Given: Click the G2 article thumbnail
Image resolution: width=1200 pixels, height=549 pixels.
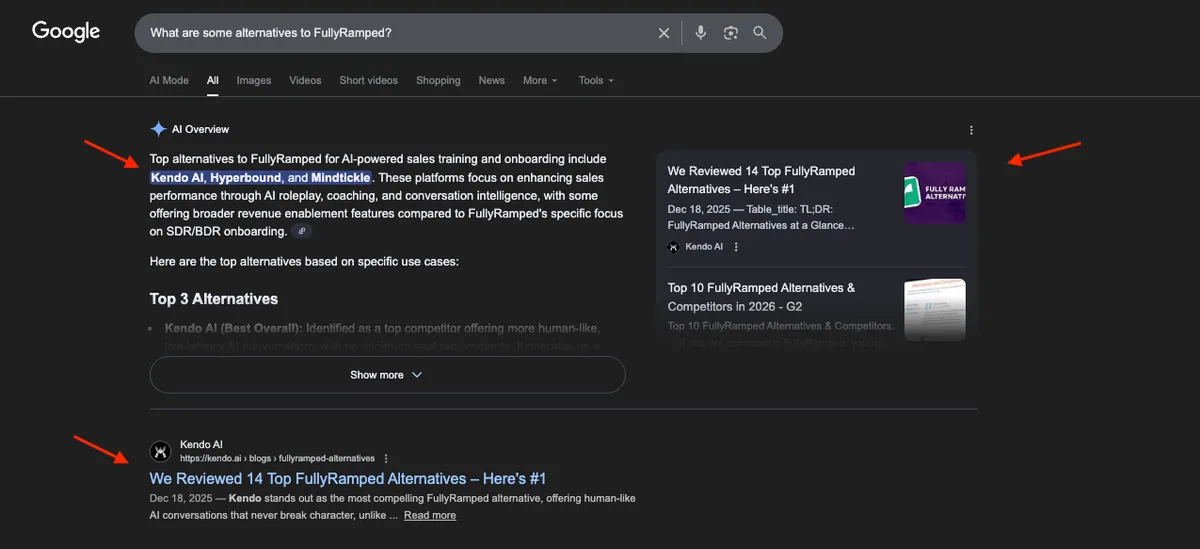Looking at the screenshot, I should pos(935,310).
